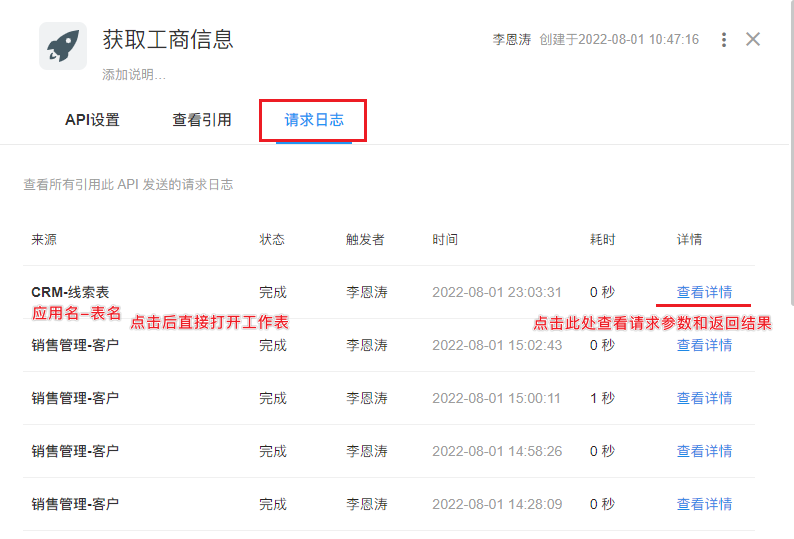The width and height of the screenshot is (794, 539).
Task: Click 添加说明 to add a description
Action: 134,75
